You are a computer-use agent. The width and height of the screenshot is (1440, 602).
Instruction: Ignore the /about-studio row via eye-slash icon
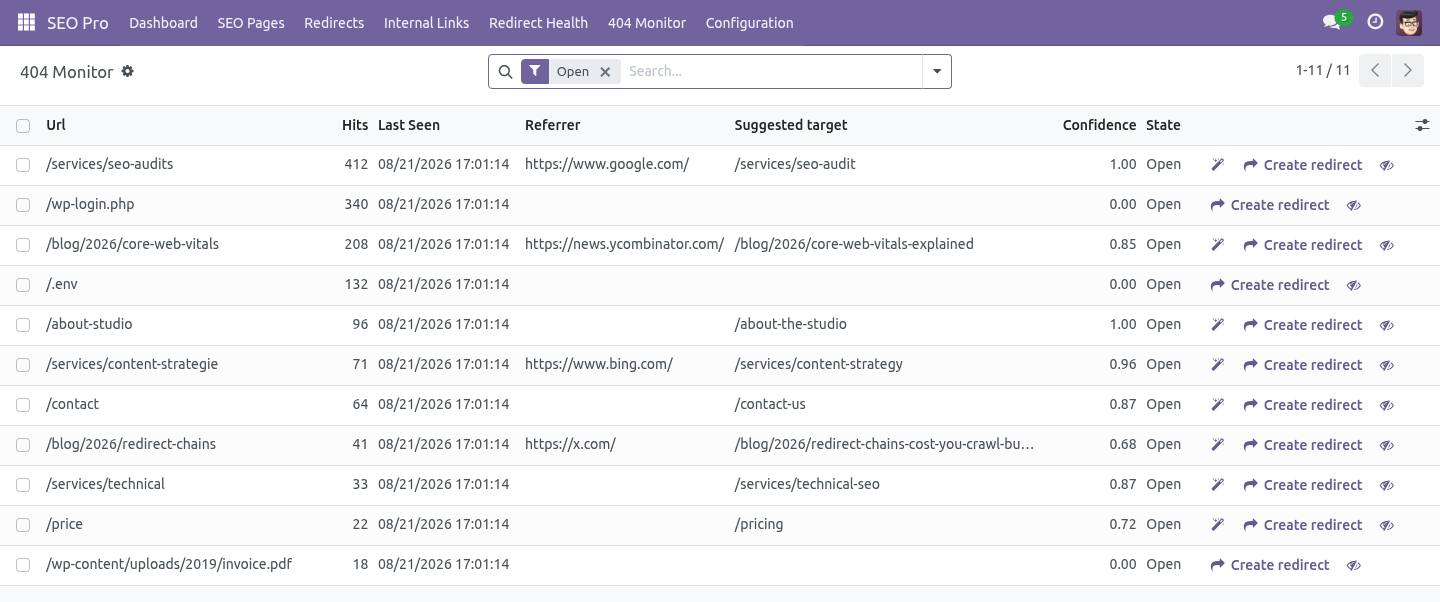point(1387,325)
